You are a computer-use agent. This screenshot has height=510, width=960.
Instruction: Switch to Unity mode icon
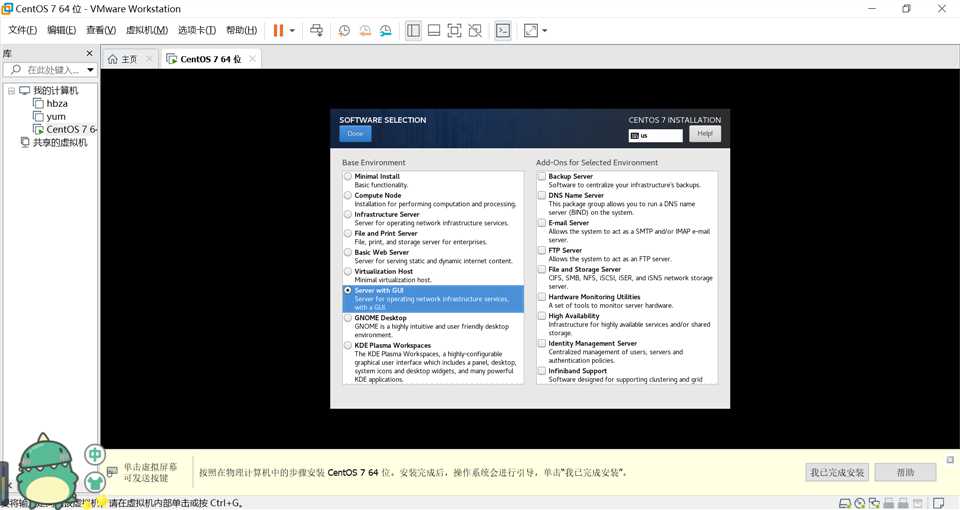pyautogui.click(x=475, y=30)
